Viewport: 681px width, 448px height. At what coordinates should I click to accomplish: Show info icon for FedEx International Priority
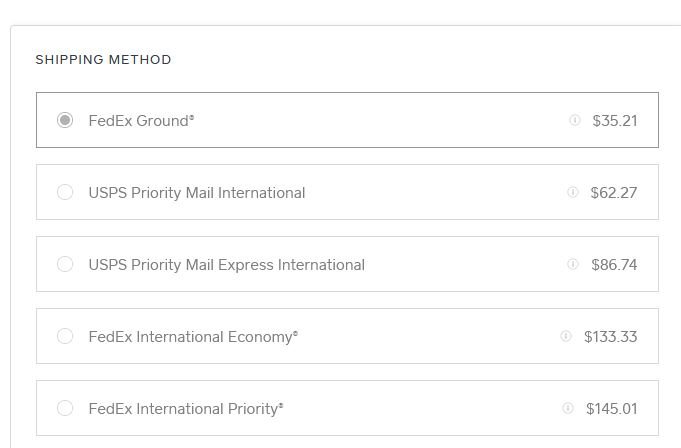tap(568, 408)
